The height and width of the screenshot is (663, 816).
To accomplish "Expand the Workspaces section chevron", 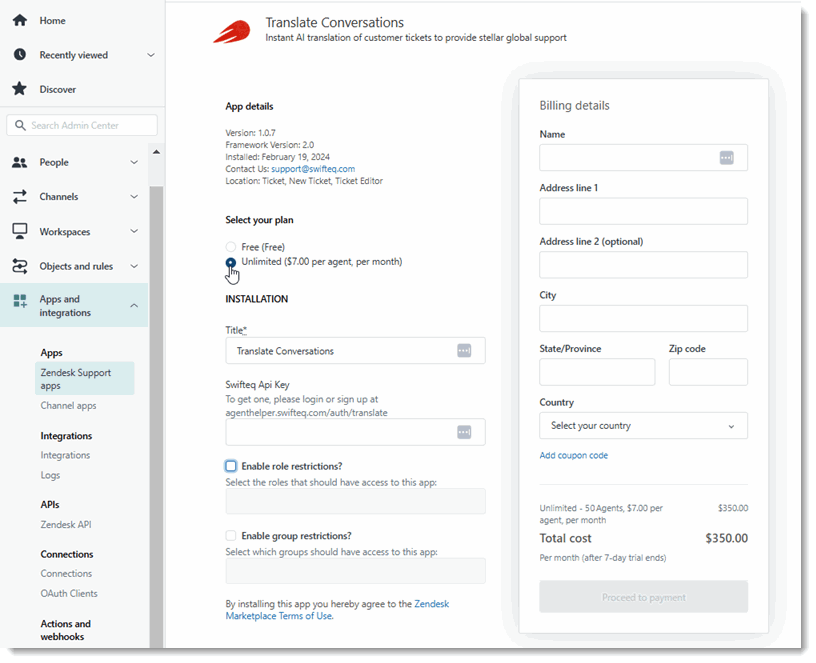I will point(134,231).
